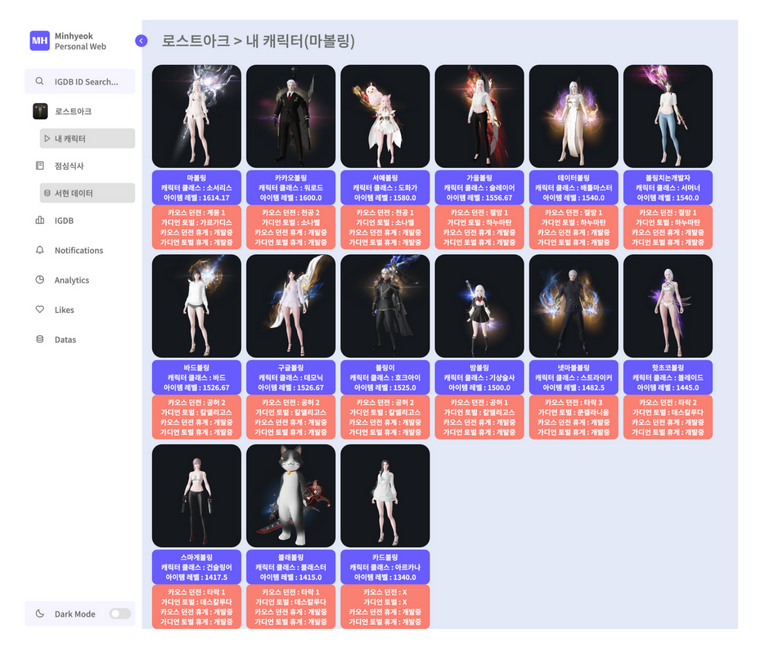Click 핫초코볼링 dungeon card showing 타락 2
This screenshot has width=773, height=651.
point(668,417)
